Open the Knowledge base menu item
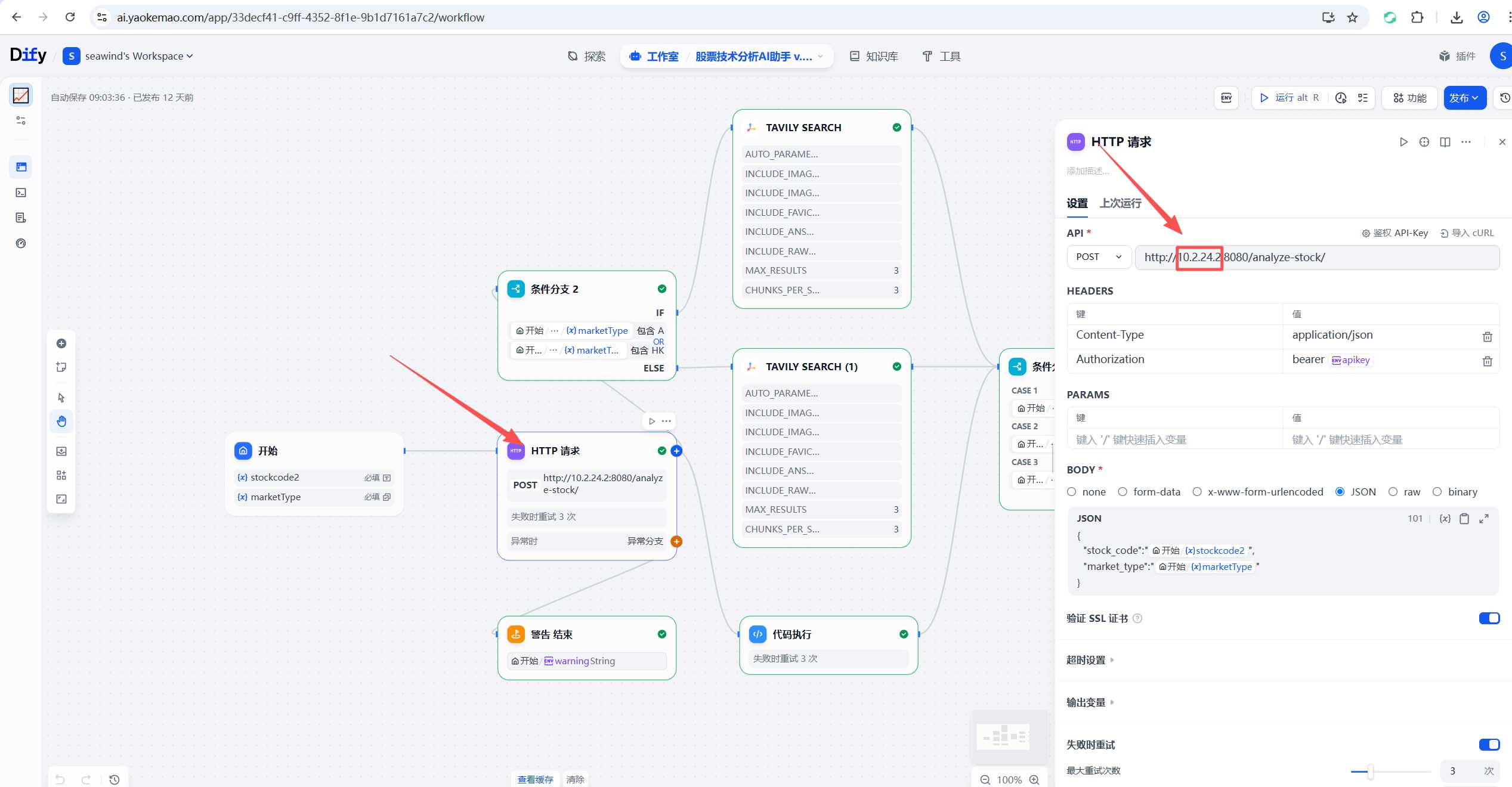The height and width of the screenshot is (787, 1512). pyautogui.click(x=874, y=56)
